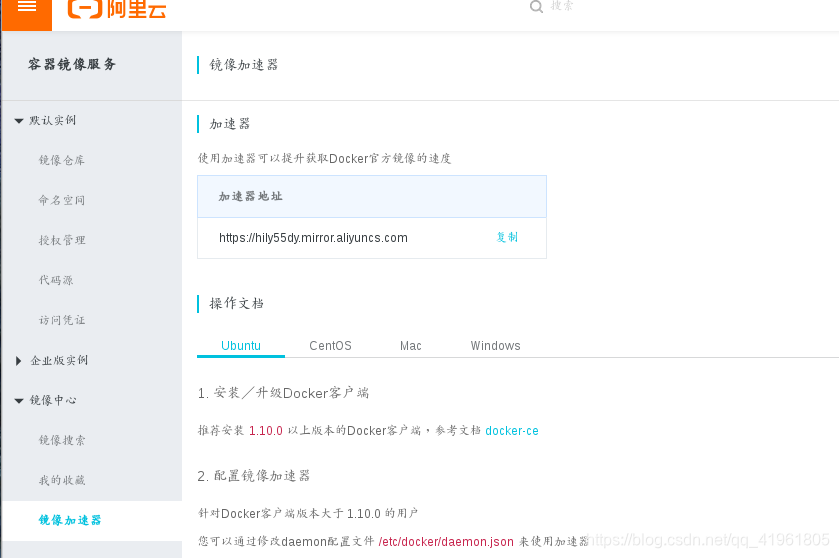
Task: Open 我的收藏 in the sidebar
Action: point(62,480)
